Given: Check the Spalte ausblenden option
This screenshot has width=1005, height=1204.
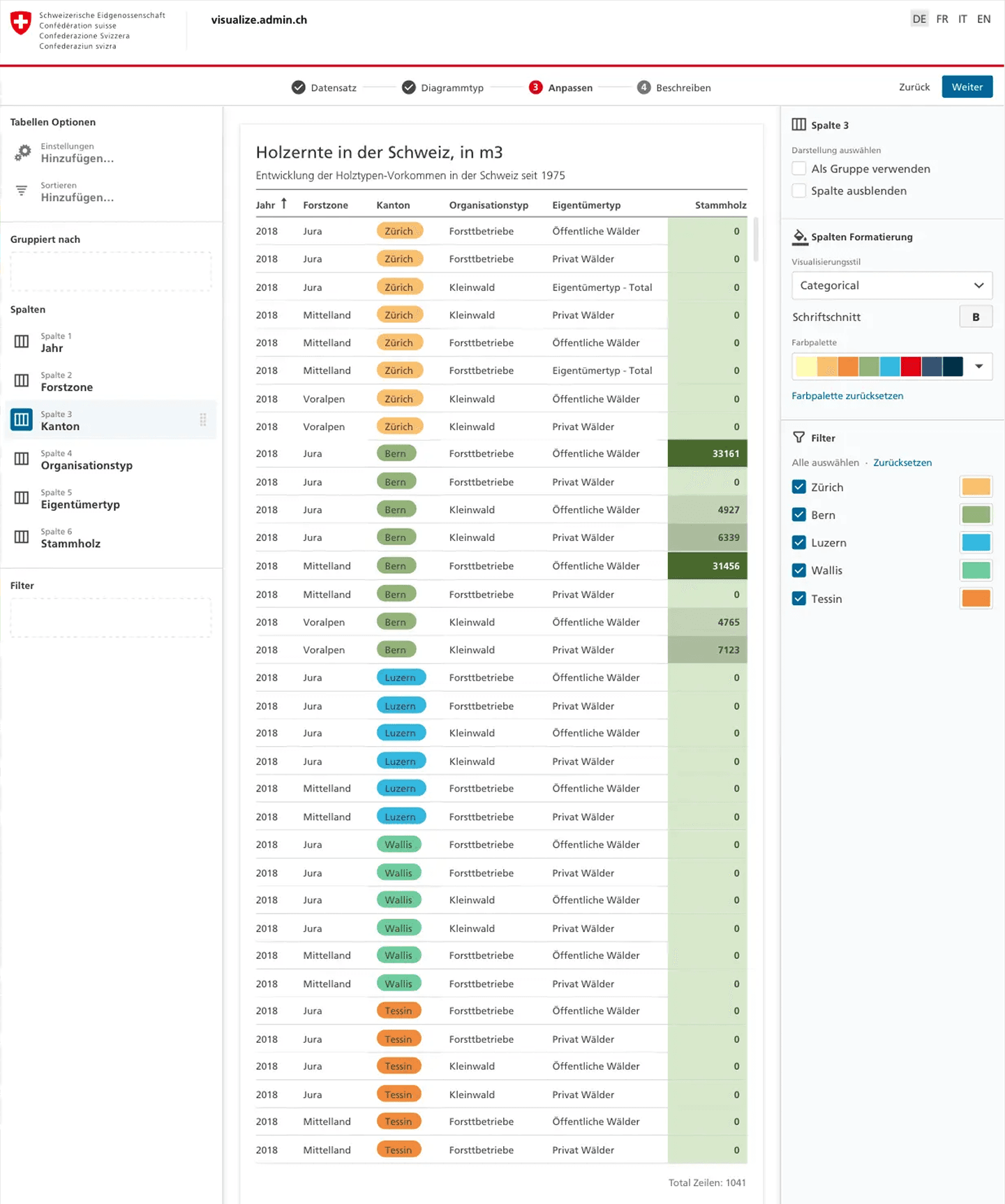Looking at the screenshot, I should pos(799,191).
